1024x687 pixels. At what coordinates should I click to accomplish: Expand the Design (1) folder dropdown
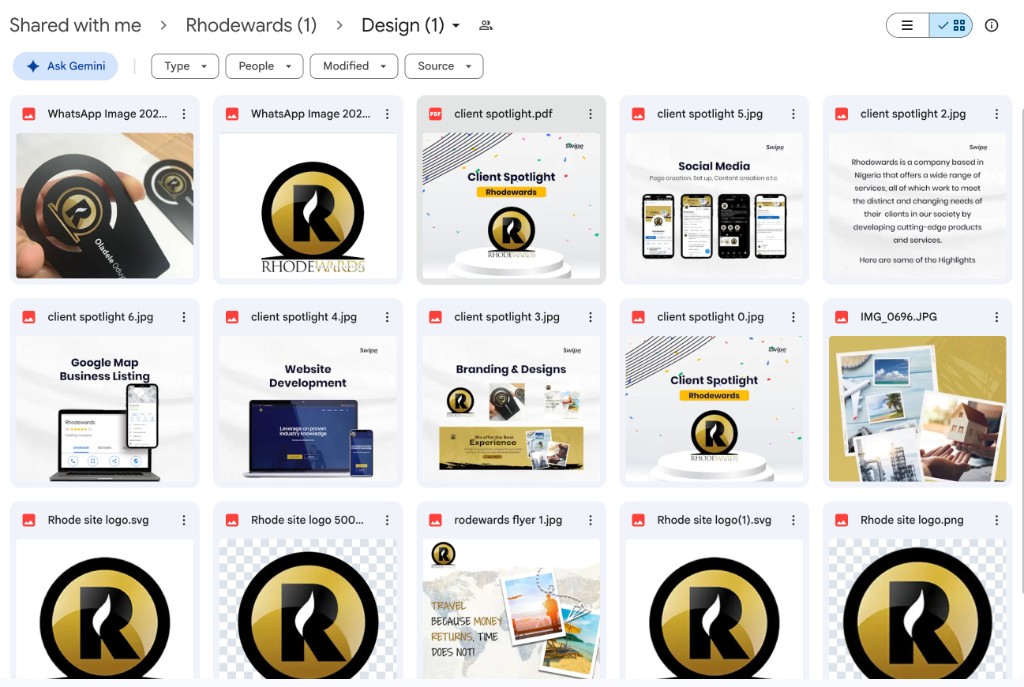click(x=456, y=26)
